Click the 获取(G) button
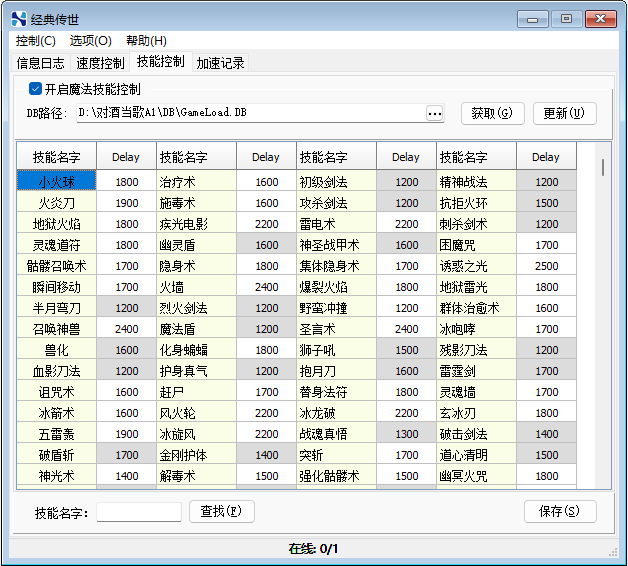 coord(492,113)
